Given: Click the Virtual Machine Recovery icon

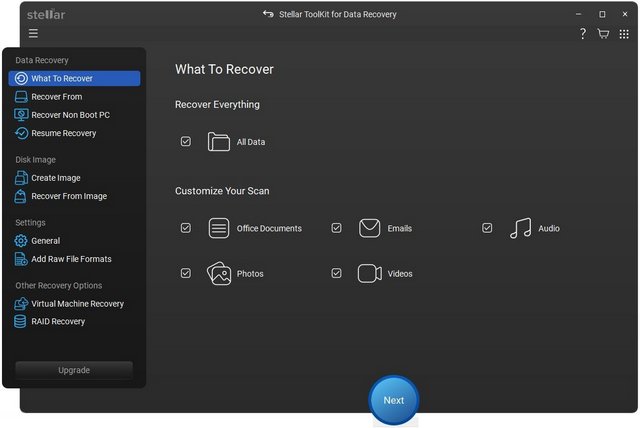Looking at the screenshot, I should 21,304.
